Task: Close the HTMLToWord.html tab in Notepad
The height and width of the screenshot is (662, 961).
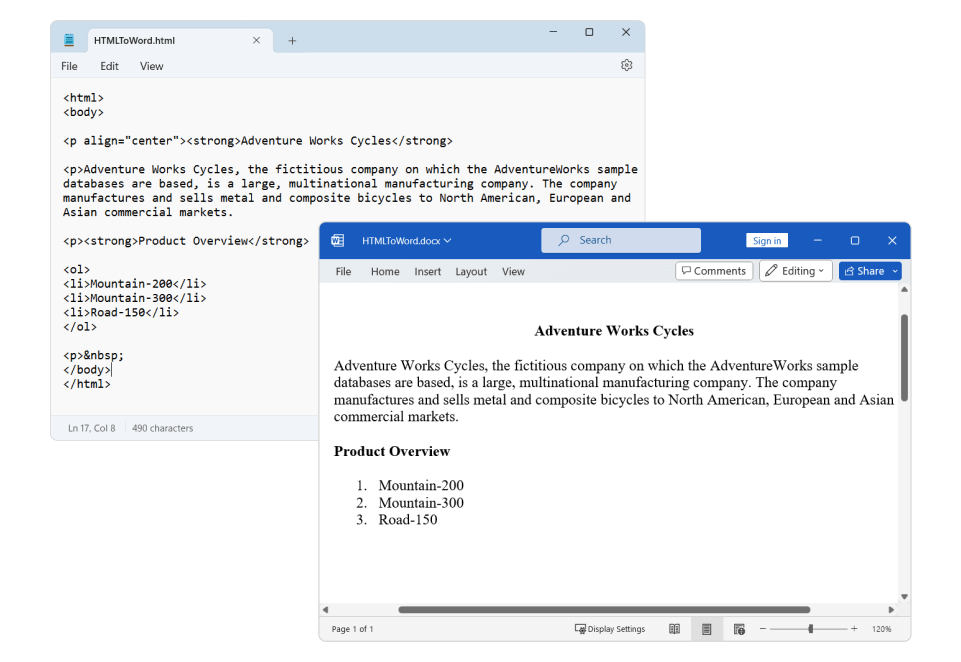Action: tap(256, 40)
